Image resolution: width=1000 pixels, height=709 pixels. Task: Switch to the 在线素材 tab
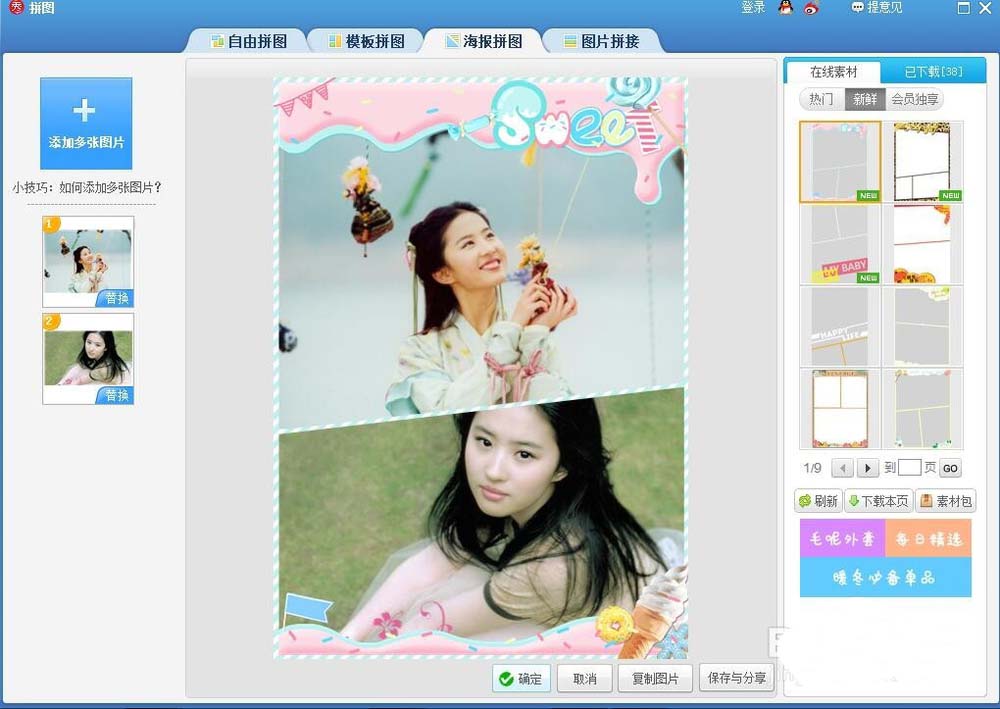click(x=834, y=72)
